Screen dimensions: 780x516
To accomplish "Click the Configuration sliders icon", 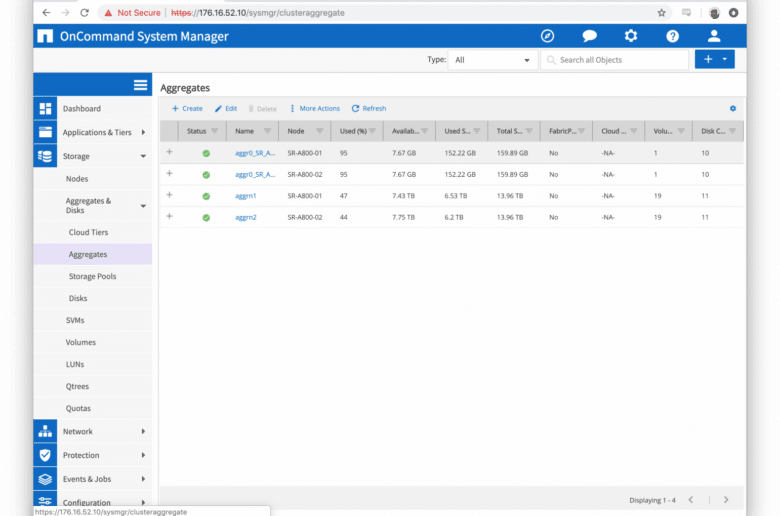I will coord(45,500).
